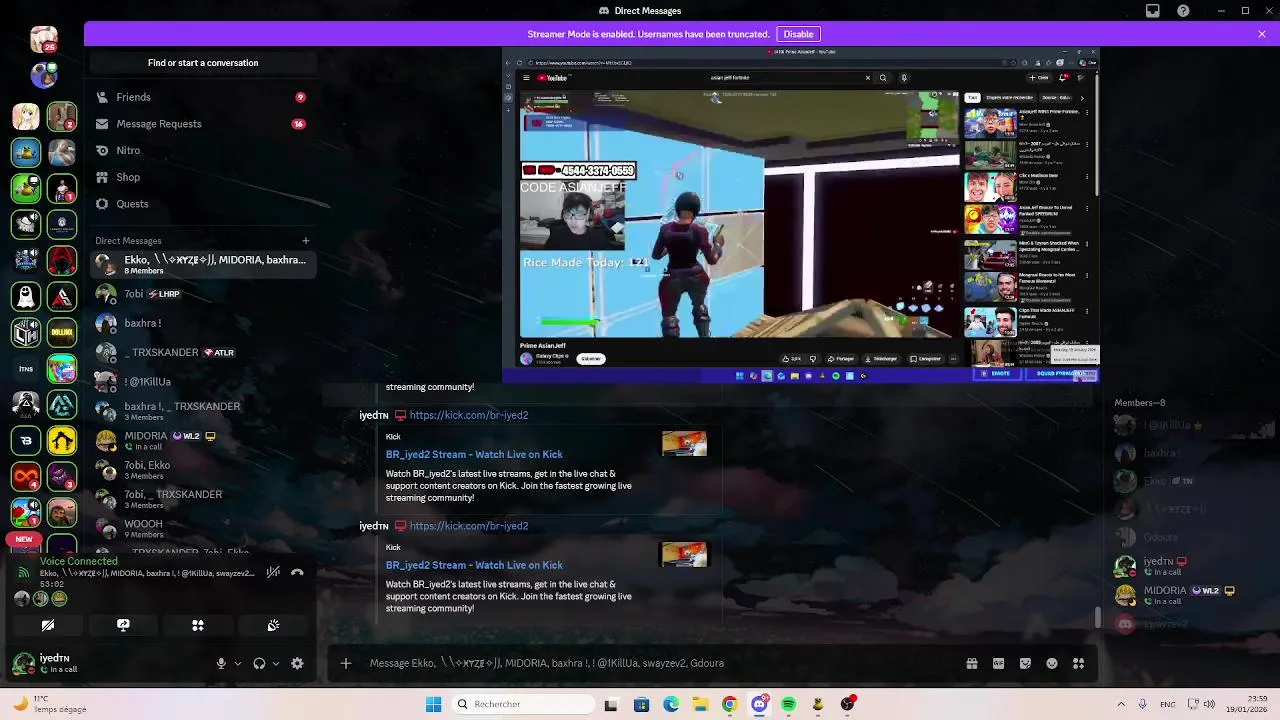Click the plus attach button in message bar
Viewport: 1280px width, 720px height.
tap(346, 663)
